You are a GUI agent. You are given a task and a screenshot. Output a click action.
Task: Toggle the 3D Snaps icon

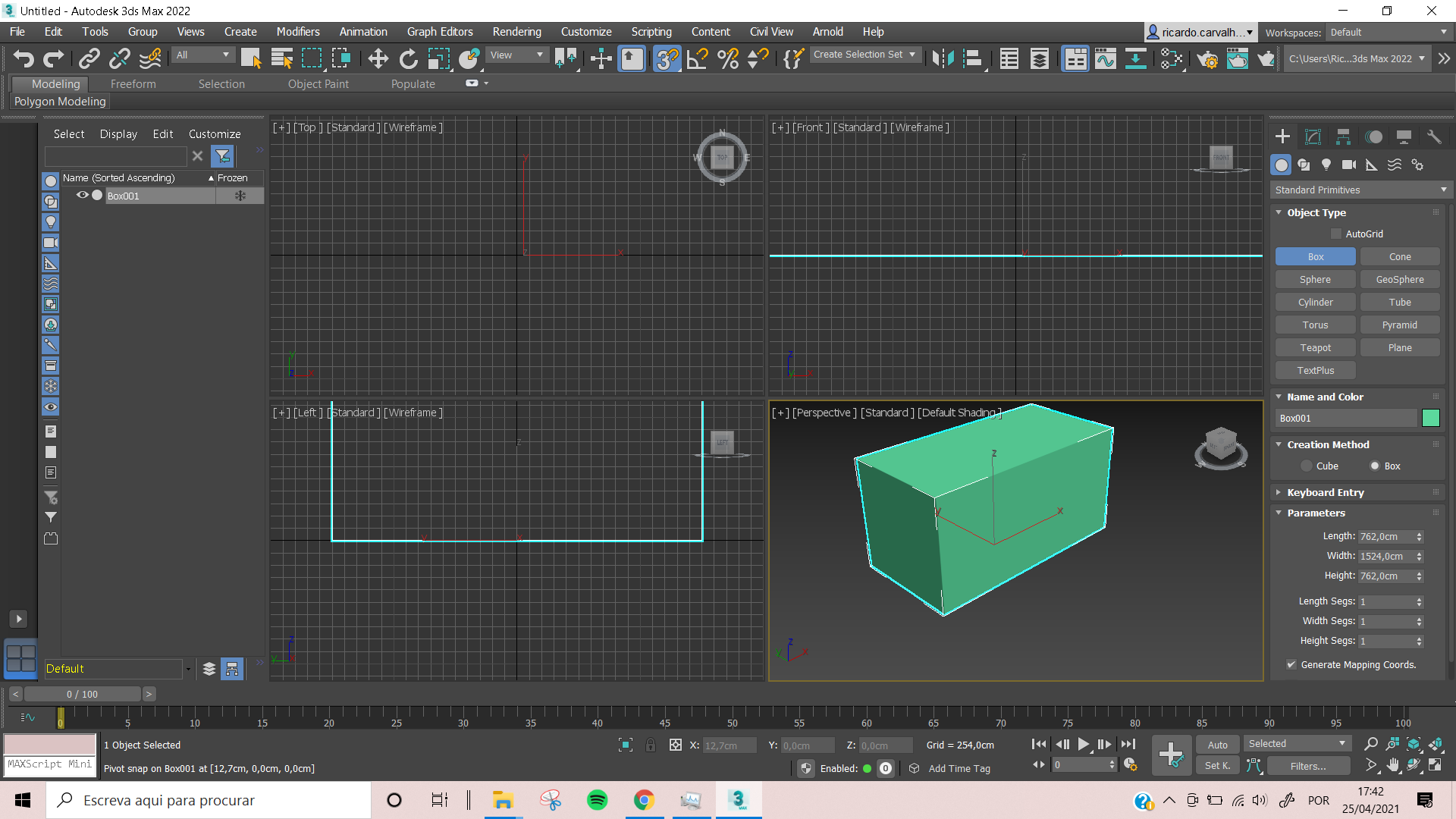point(667,58)
